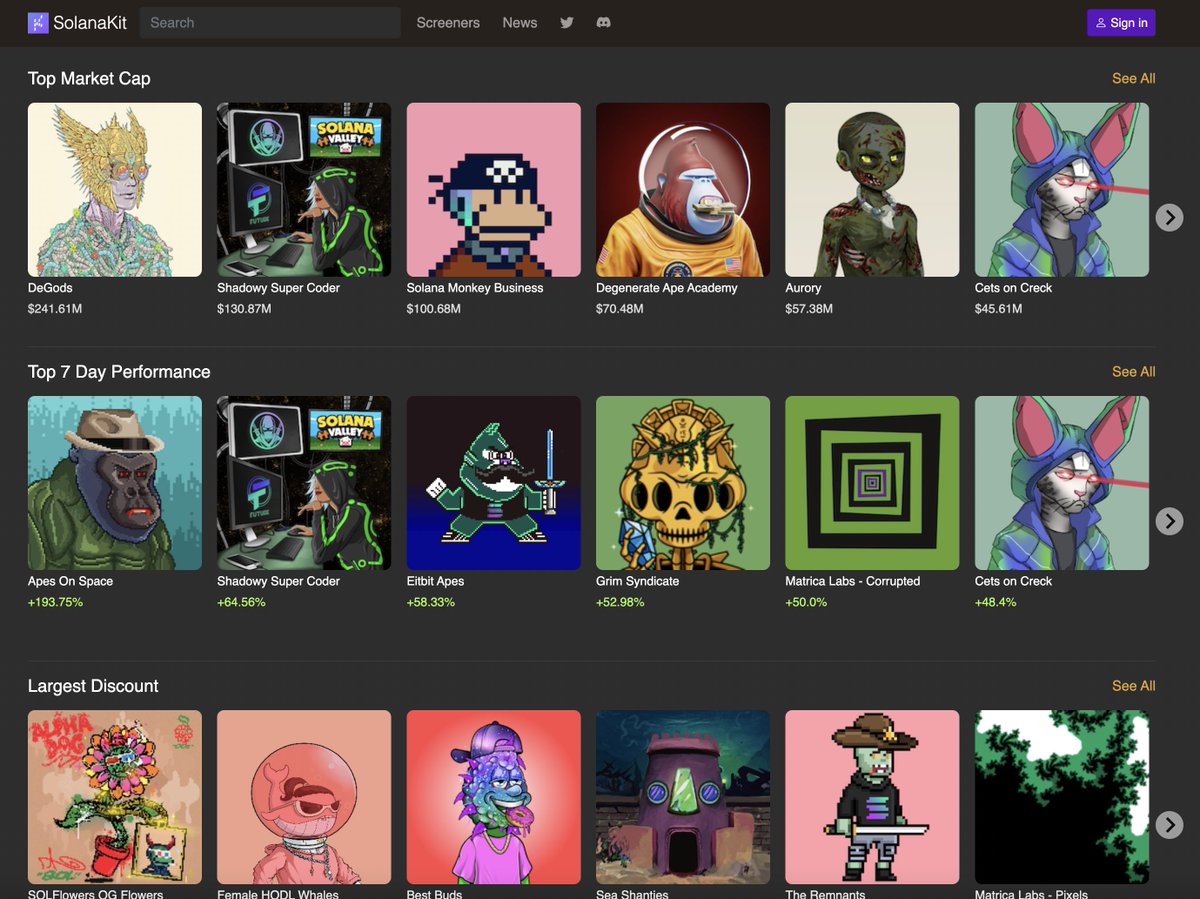This screenshot has height=899, width=1200.
Task: Open the Matrica Labs - Pixels thumbnail
Action: click(1062, 797)
